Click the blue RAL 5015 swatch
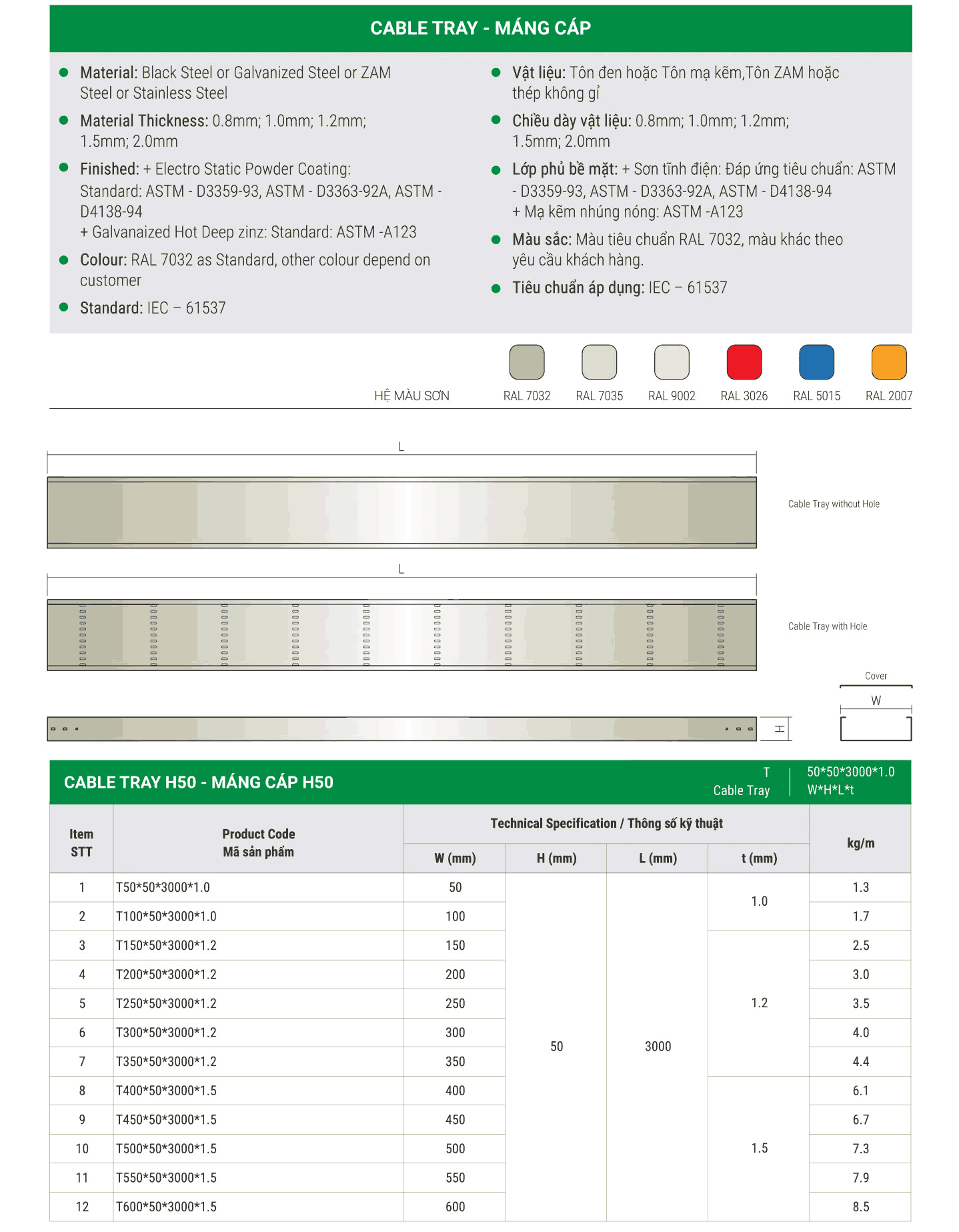Viewport: 959px width, 1232px height. (x=816, y=362)
